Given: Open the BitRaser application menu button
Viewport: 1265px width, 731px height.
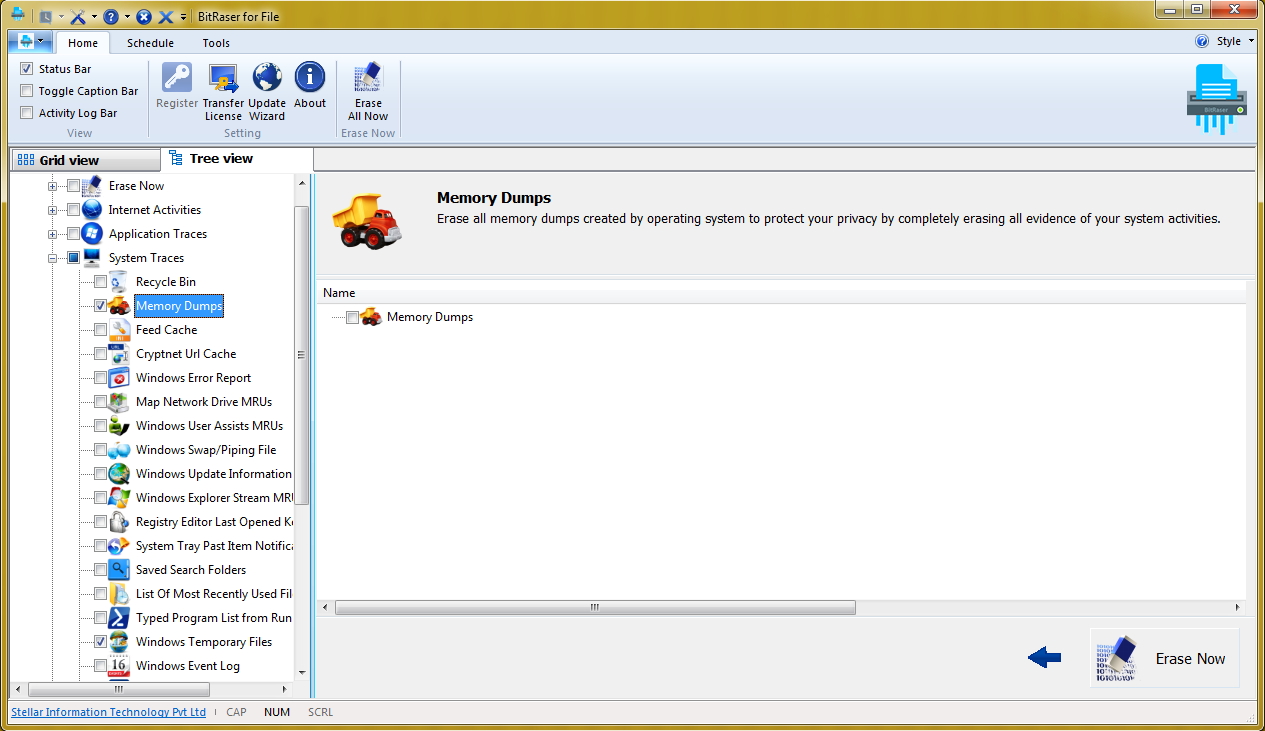Looking at the screenshot, I should pos(31,42).
